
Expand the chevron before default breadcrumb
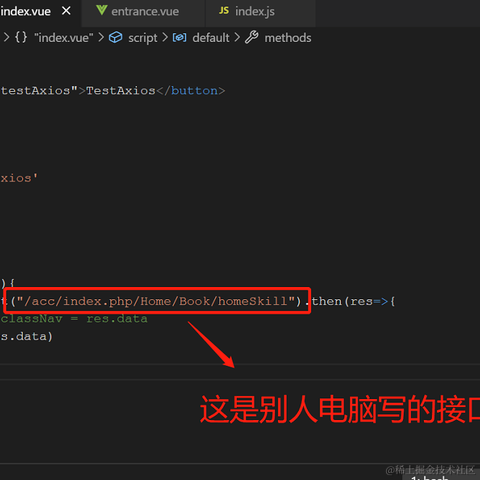165,37
